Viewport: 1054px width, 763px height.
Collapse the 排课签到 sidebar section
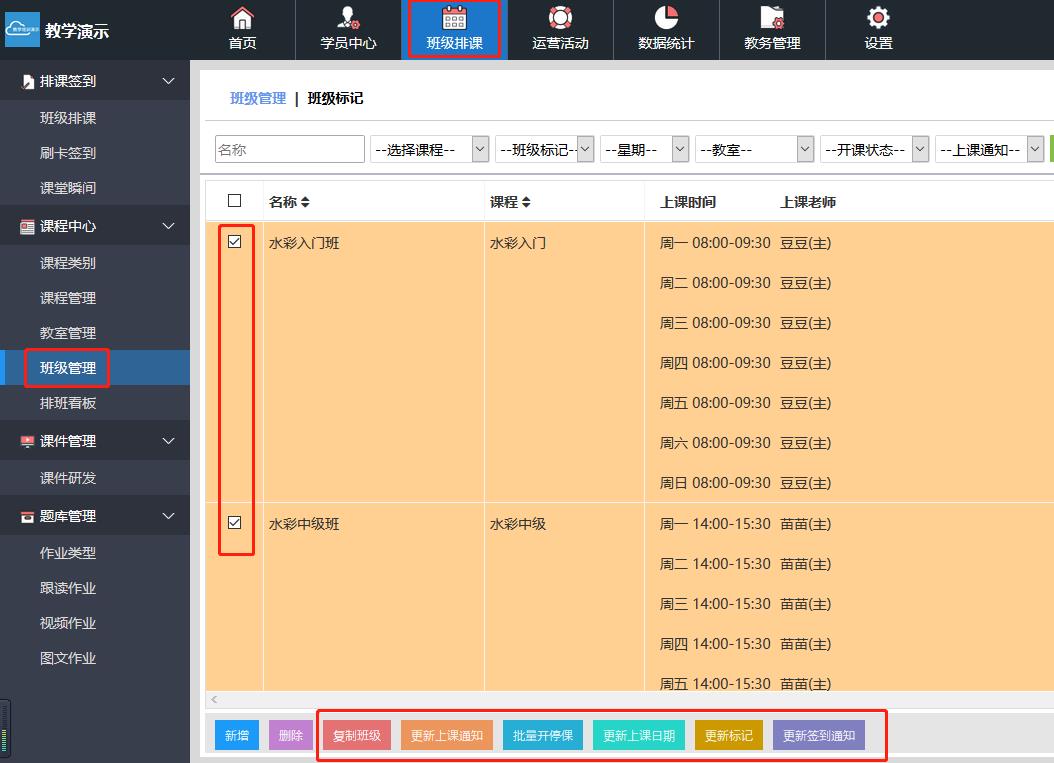point(168,81)
